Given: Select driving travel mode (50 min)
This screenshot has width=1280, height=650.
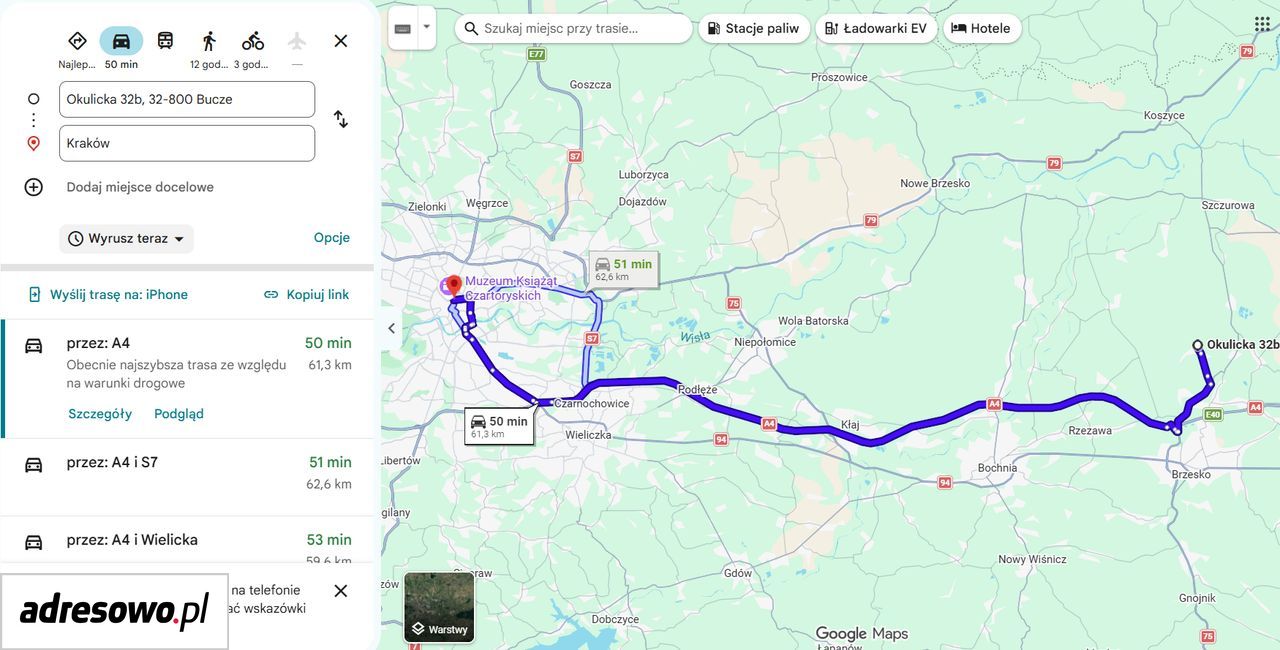Looking at the screenshot, I should pos(121,41).
